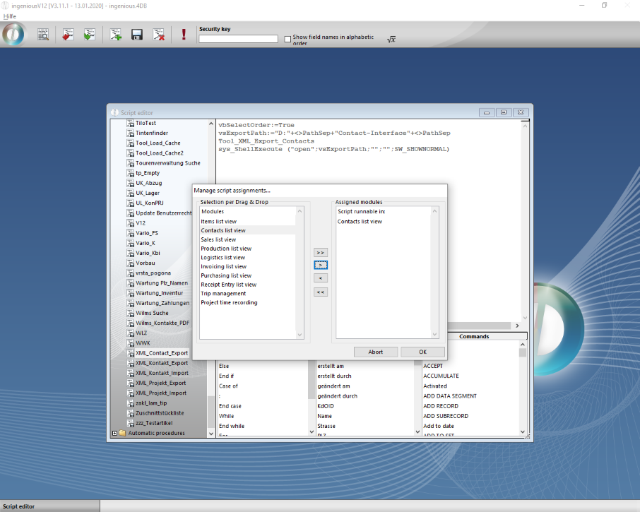Click the delete script icon with red X
The height and width of the screenshot is (512, 640).
point(158,35)
